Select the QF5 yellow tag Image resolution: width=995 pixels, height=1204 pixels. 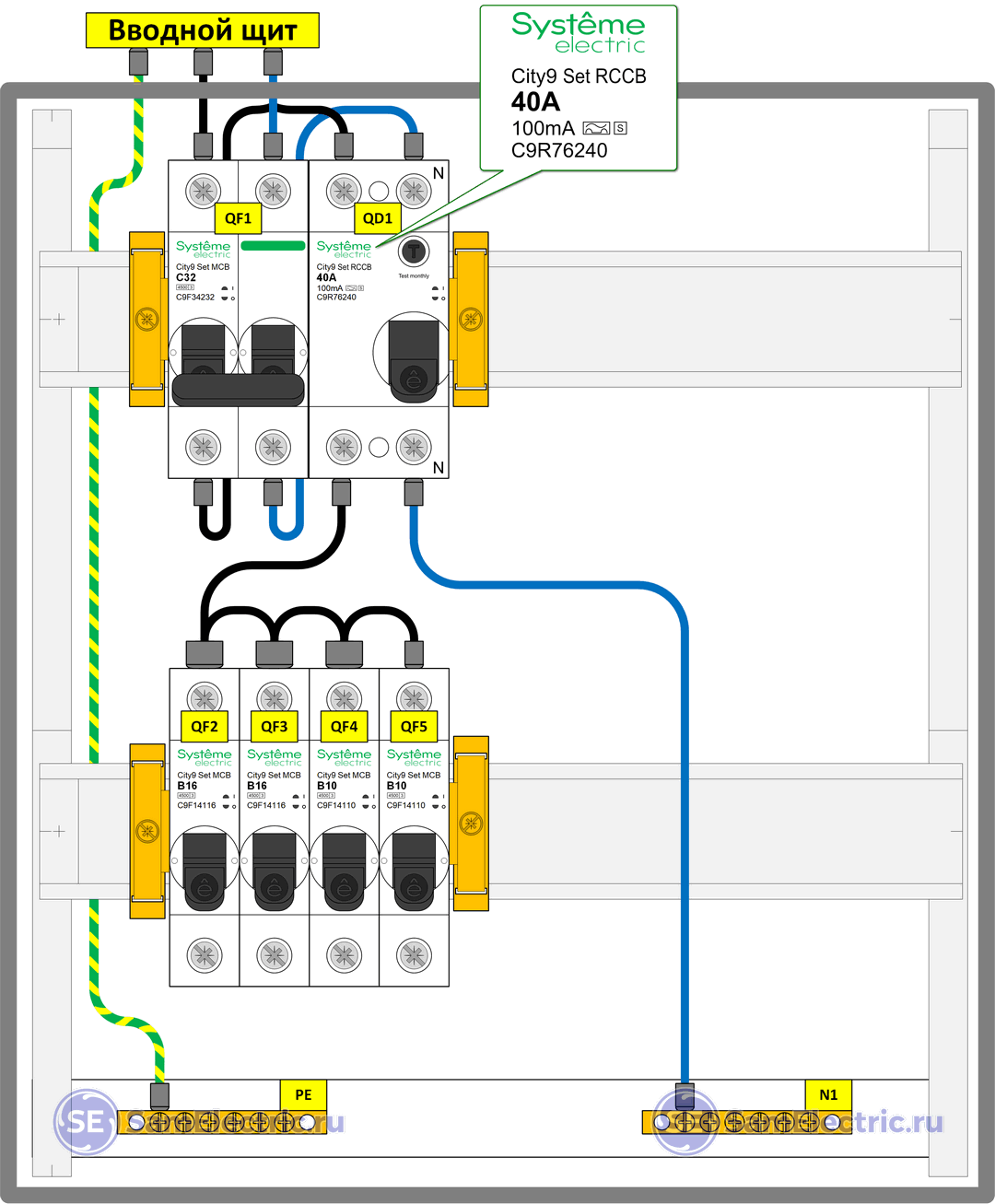coord(415,726)
